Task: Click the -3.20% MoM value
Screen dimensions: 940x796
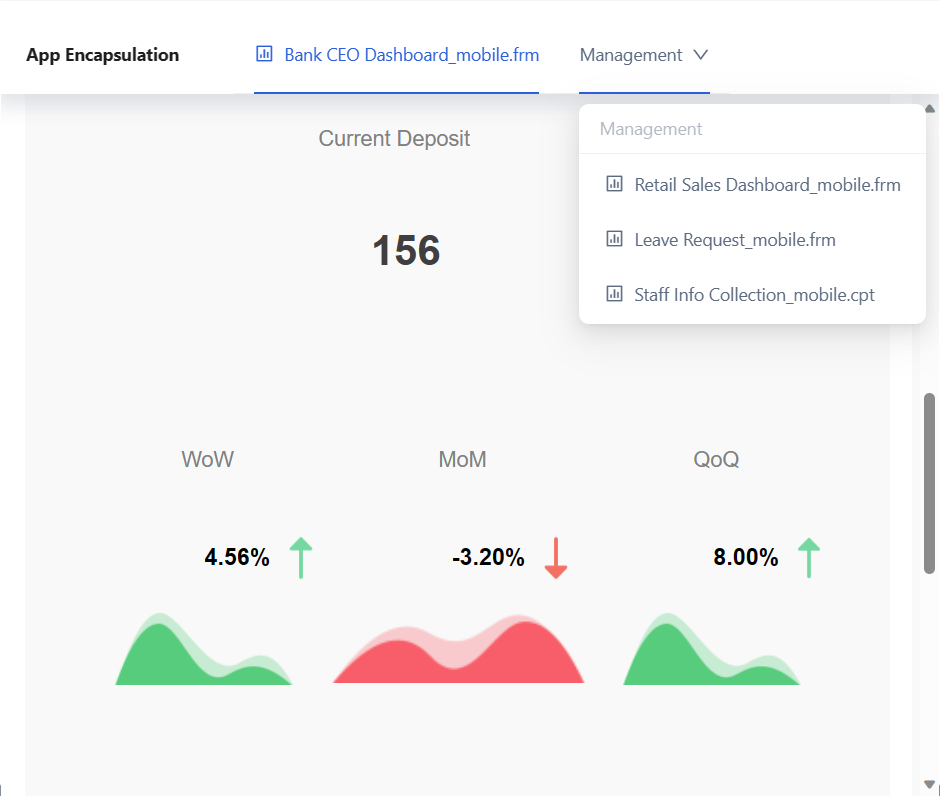Action: click(x=489, y=557)
